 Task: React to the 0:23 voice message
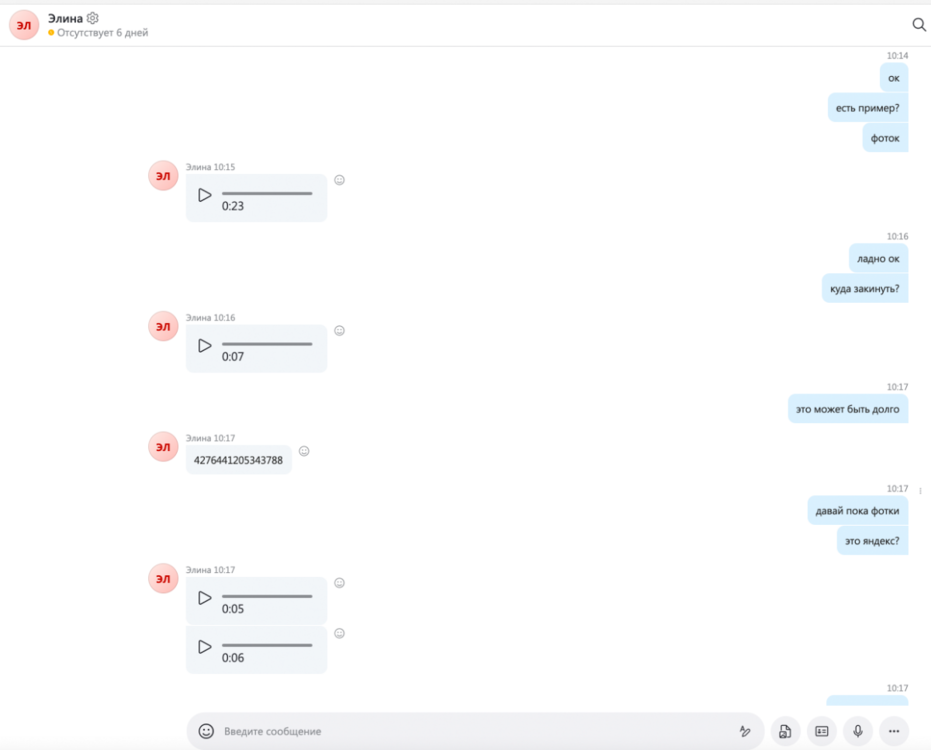[339, 180]
